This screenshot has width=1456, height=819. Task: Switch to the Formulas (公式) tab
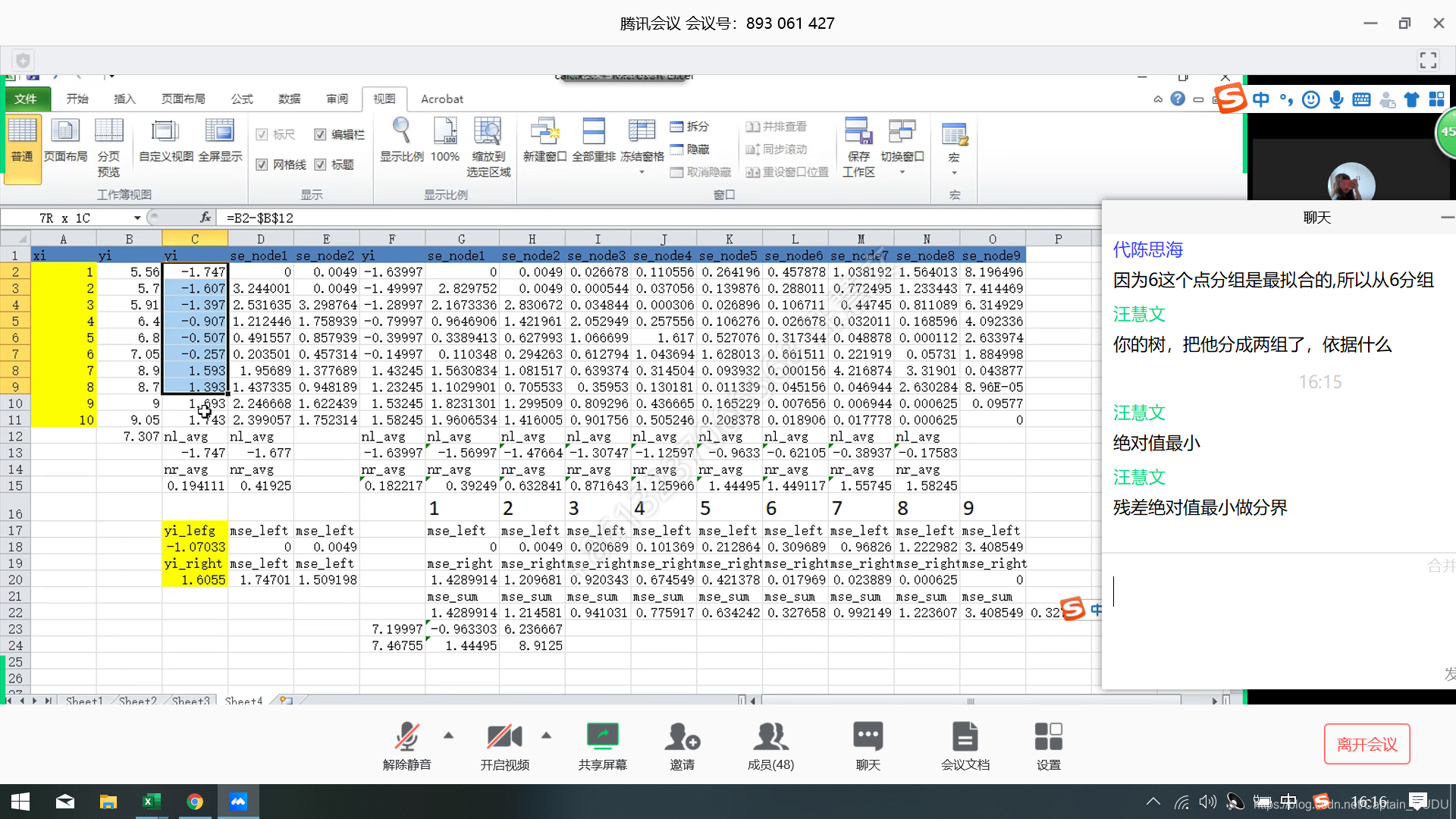pos(242,99)
